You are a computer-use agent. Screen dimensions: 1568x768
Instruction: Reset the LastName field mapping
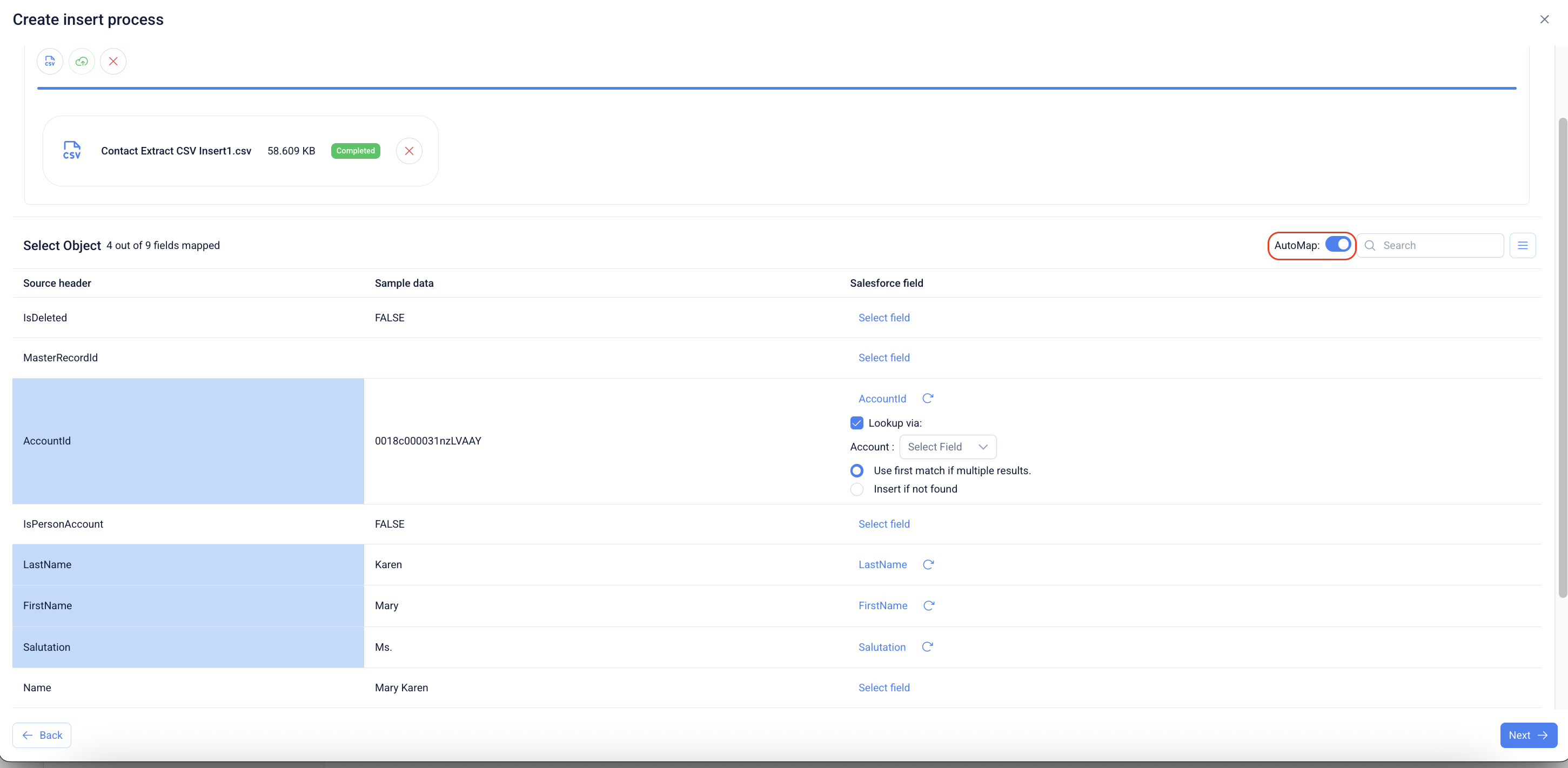(x=928, y=565)
